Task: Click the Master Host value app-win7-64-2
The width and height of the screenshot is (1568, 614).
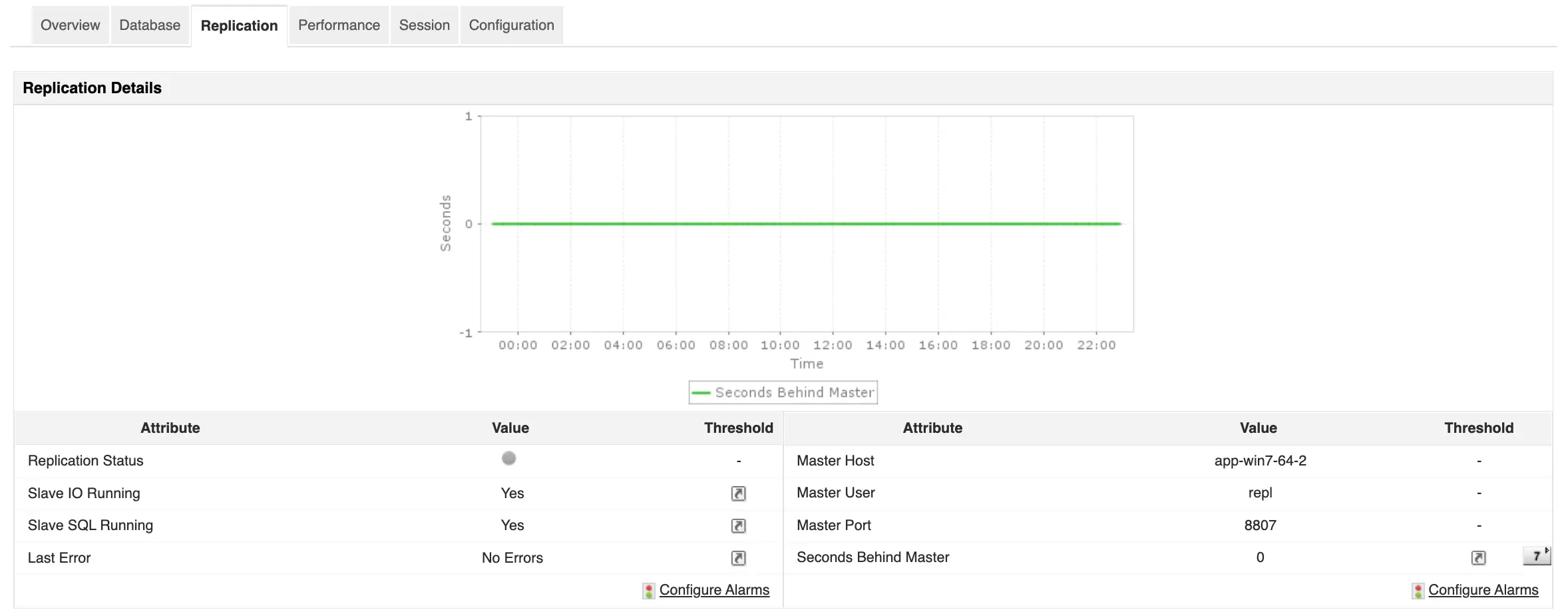Action: [x=1259, y=460]
